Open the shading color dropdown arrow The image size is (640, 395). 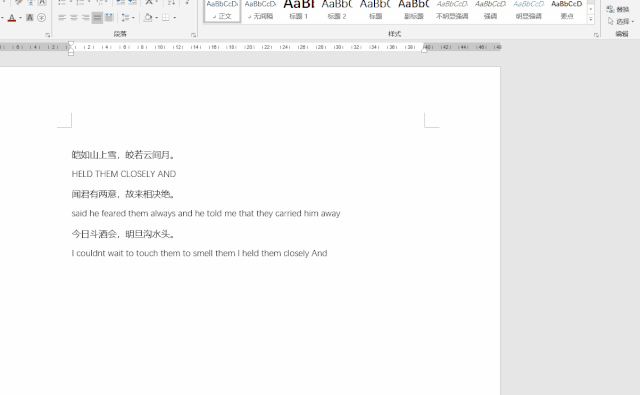point(157,18)
